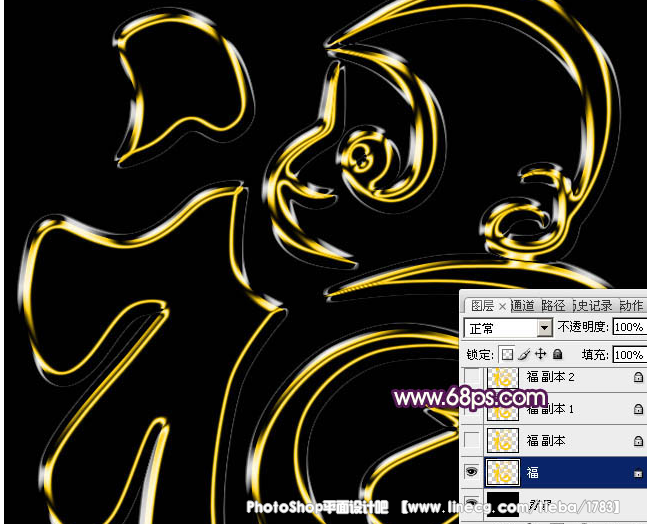670x524 pixels.
Task: Click the lock position move icon
Action: pos(541,355)
